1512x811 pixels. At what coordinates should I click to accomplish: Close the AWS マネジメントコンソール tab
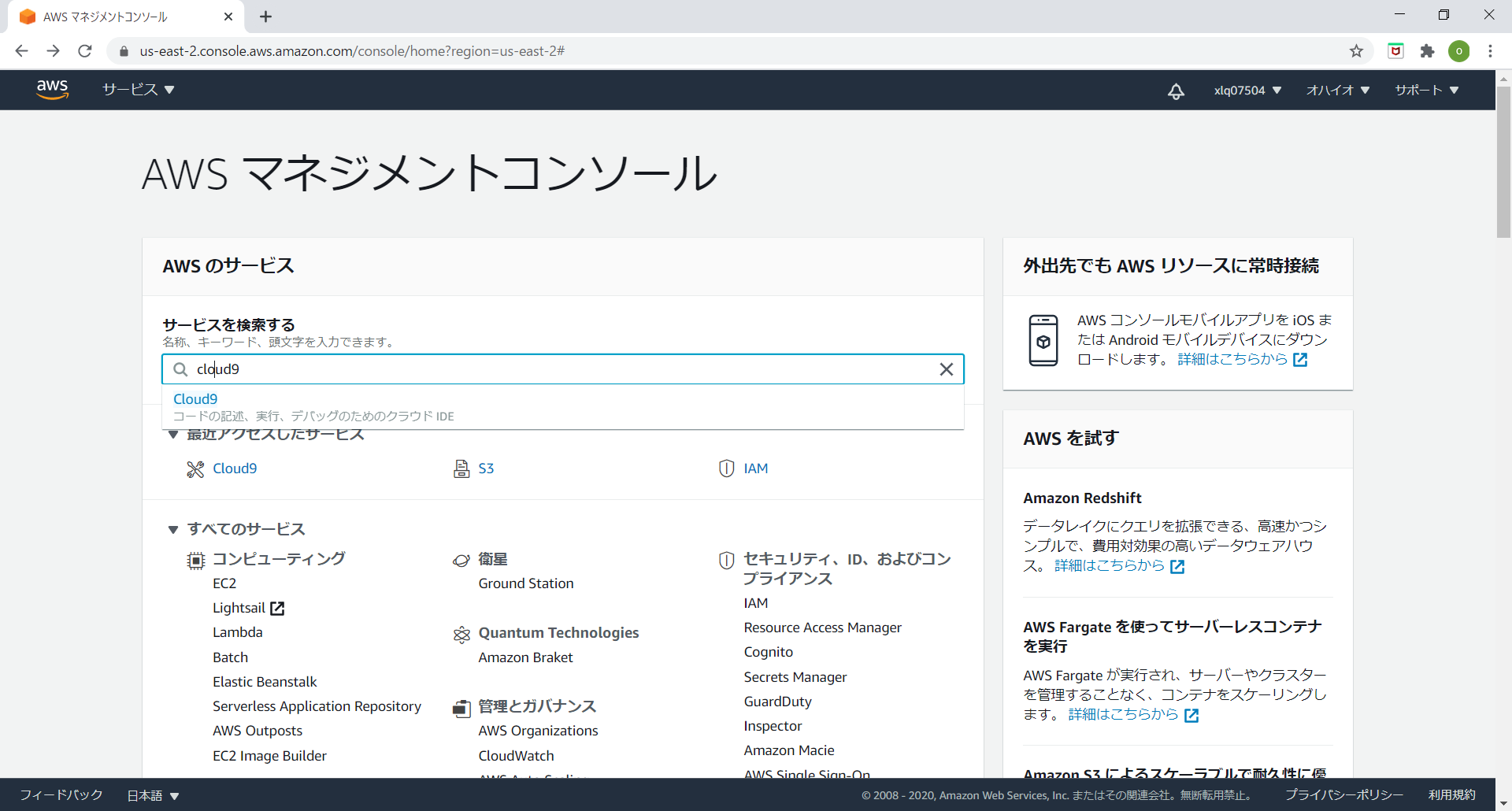228,17
